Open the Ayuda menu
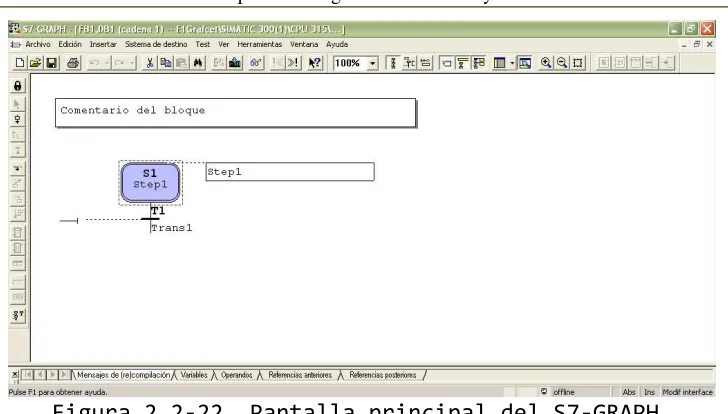728x414 pixels. tap(337, 45)
